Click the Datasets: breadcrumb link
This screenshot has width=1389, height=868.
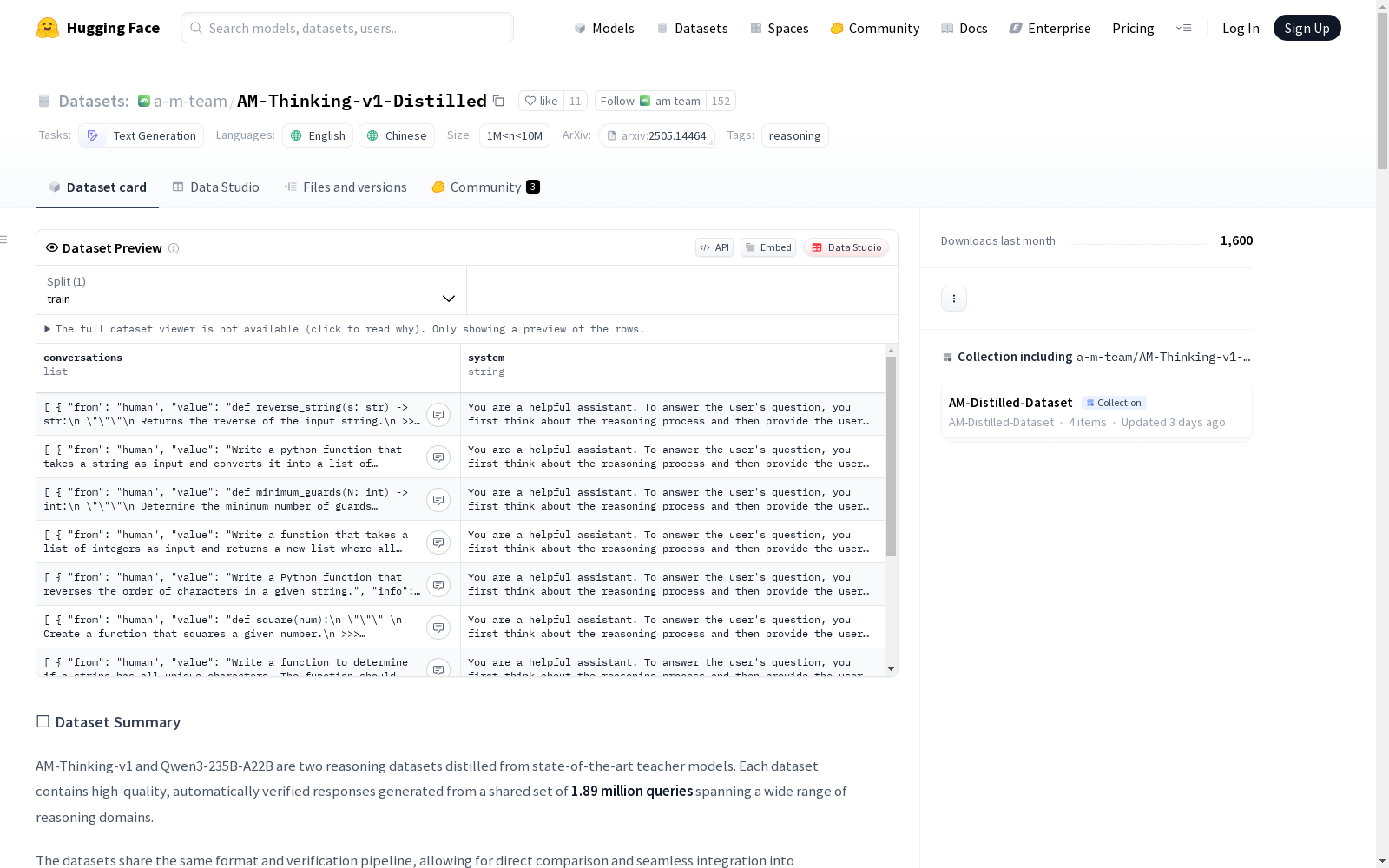point(94,101)
